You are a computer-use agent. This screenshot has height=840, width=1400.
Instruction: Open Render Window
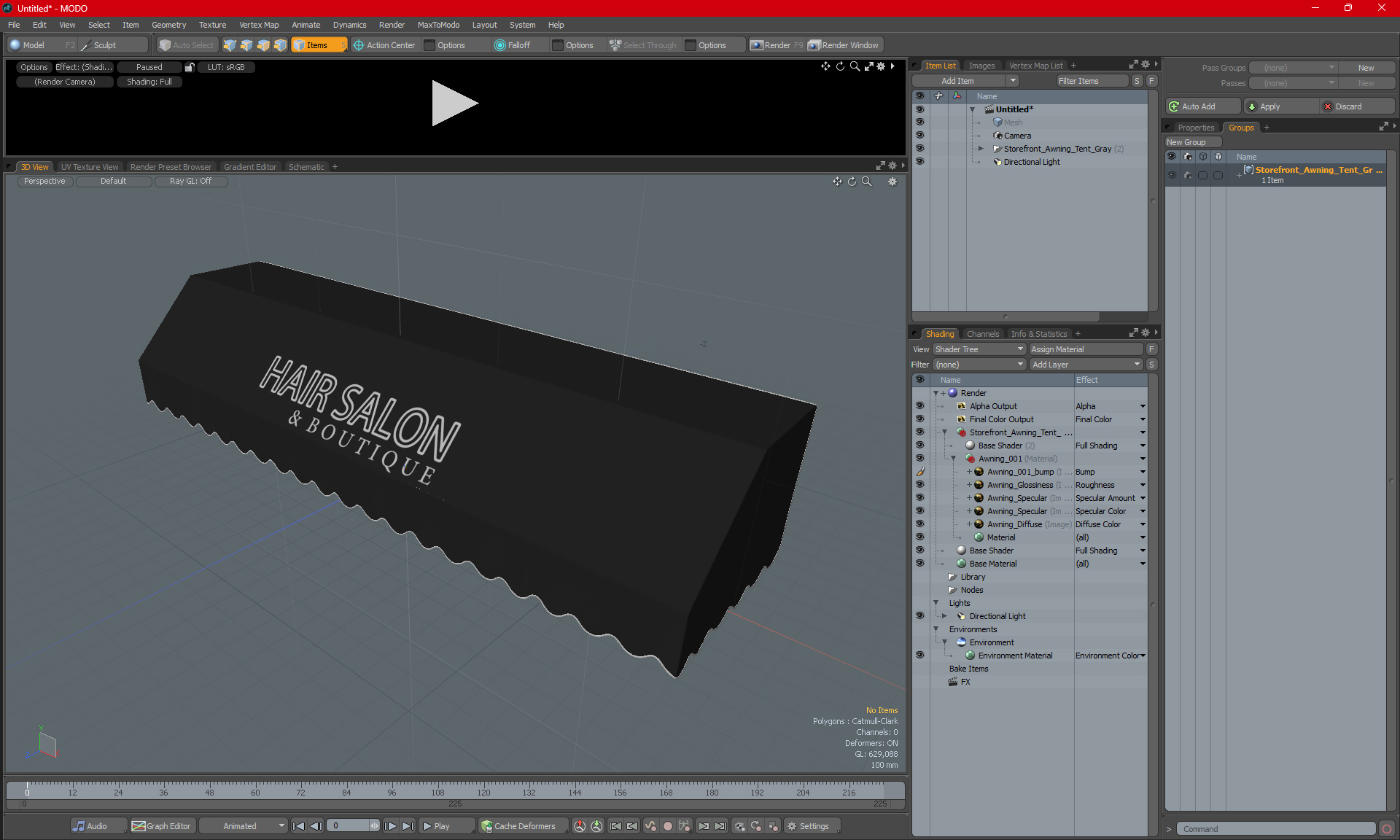tap(844, 45)
